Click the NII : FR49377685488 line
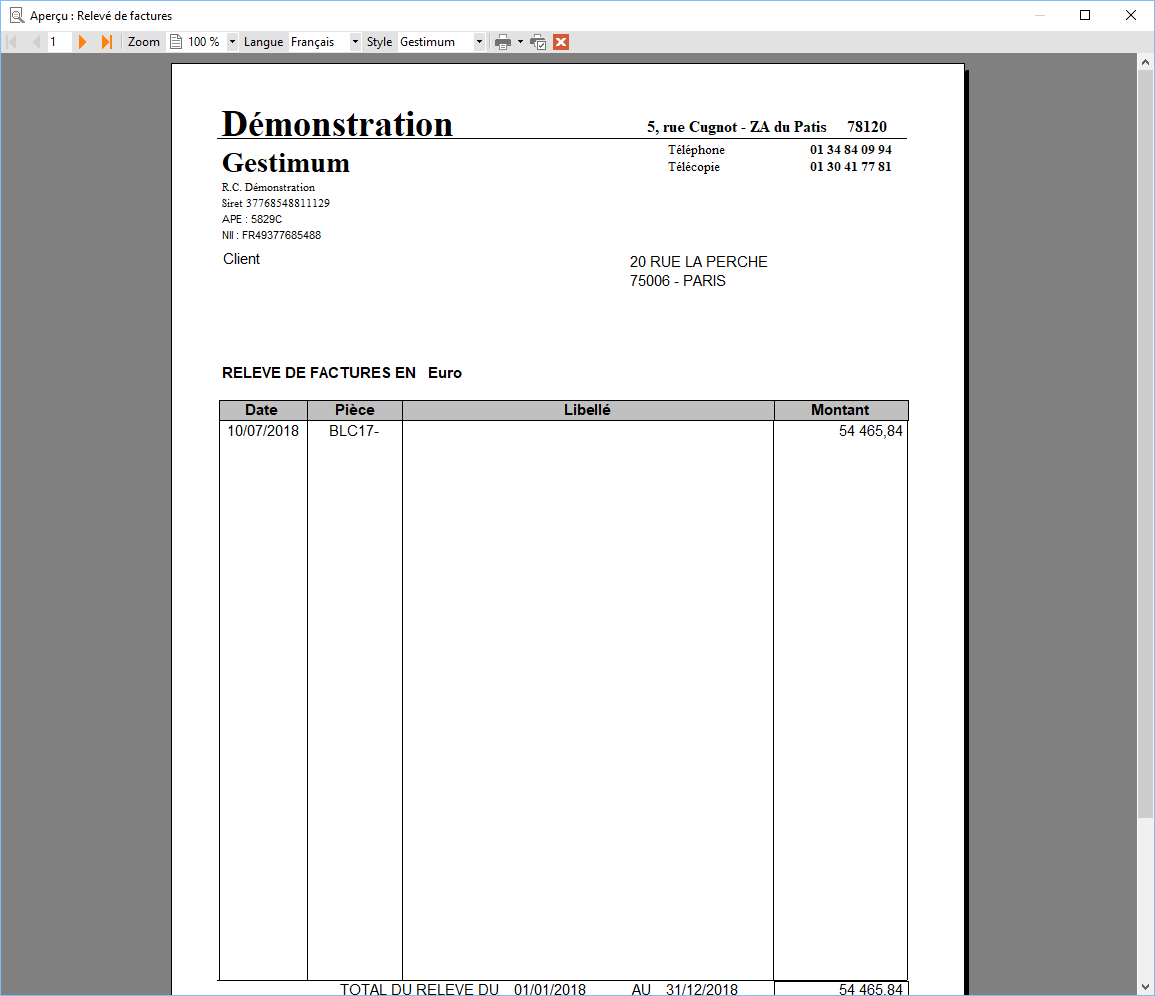Screen dimensions: 1155x996 [271, 235]
